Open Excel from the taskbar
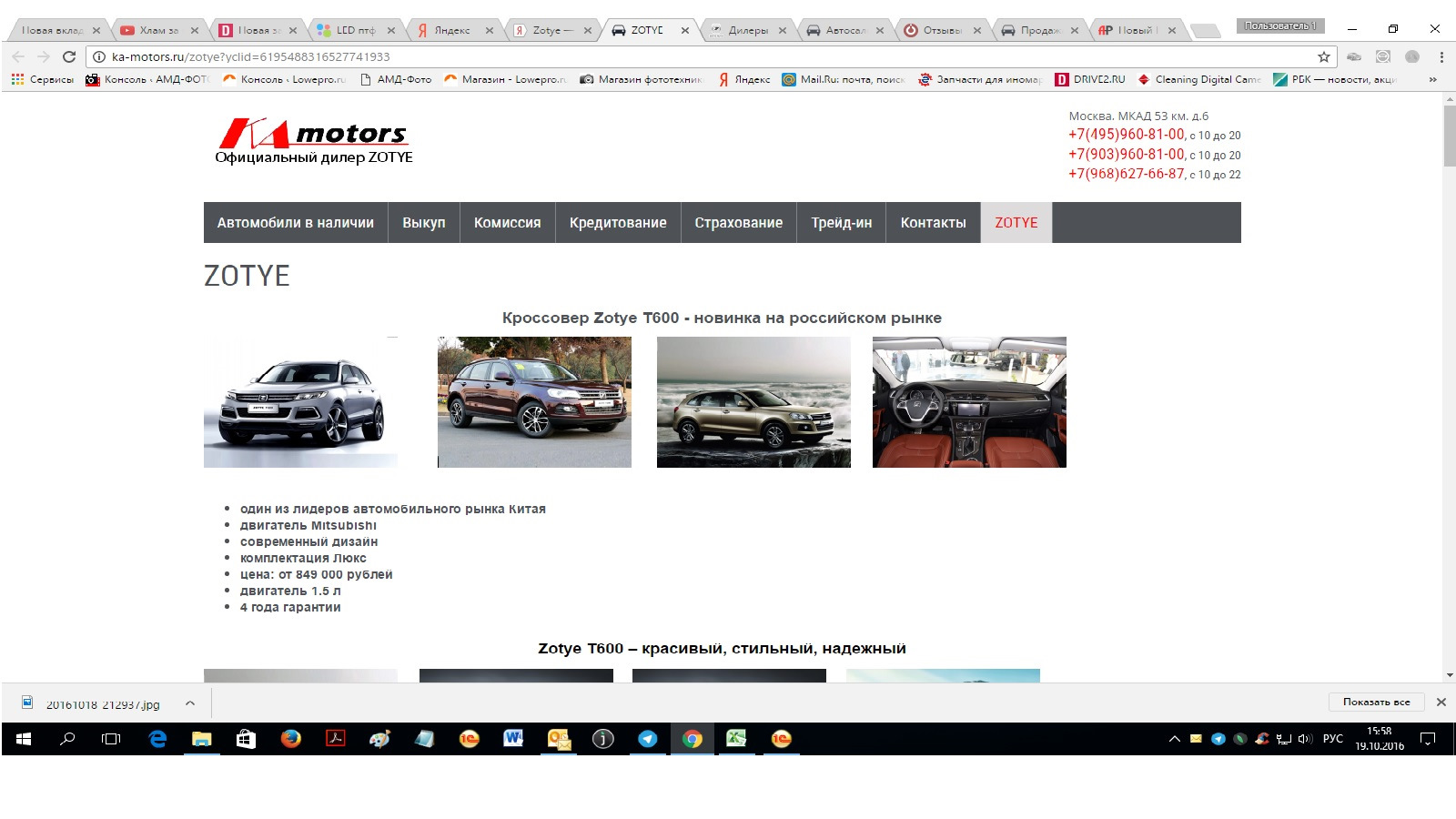 click(736, 739)
